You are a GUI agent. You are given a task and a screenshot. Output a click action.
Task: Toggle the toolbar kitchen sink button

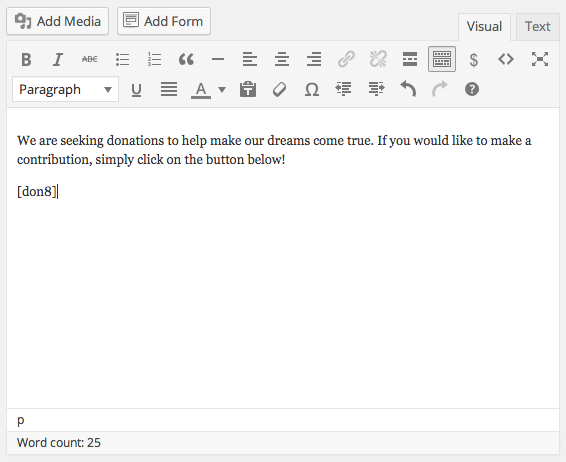point(442,59)
